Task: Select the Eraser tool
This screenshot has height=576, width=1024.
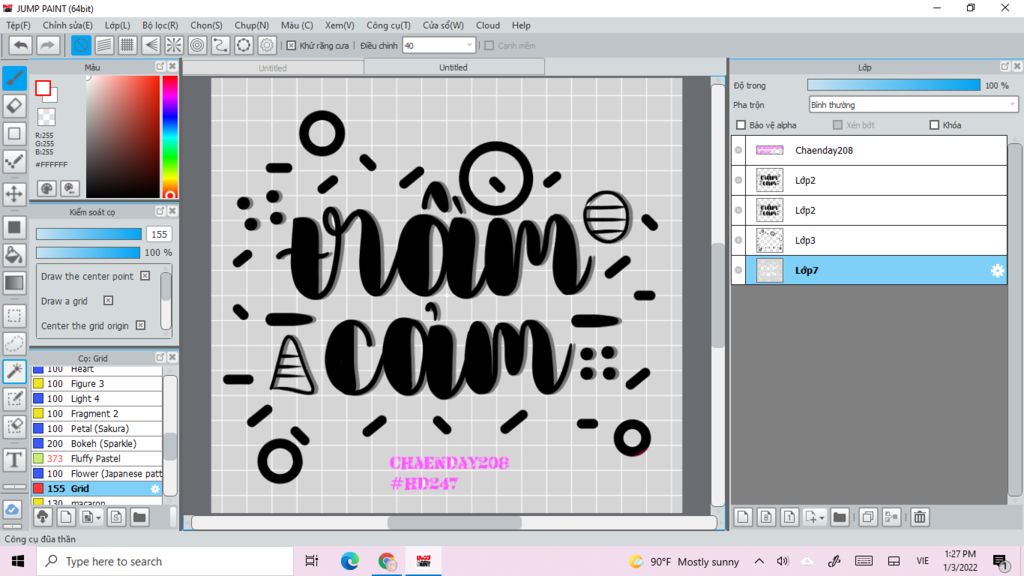Action: point(14,106)
